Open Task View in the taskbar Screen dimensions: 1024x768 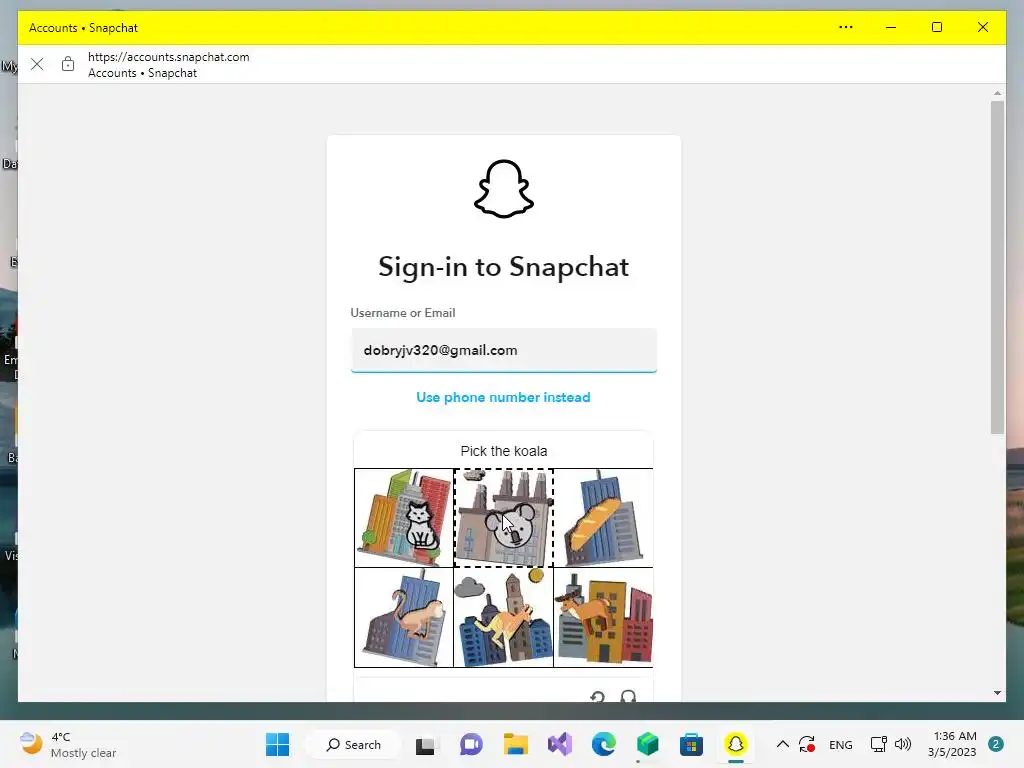(x=425, y=744)
